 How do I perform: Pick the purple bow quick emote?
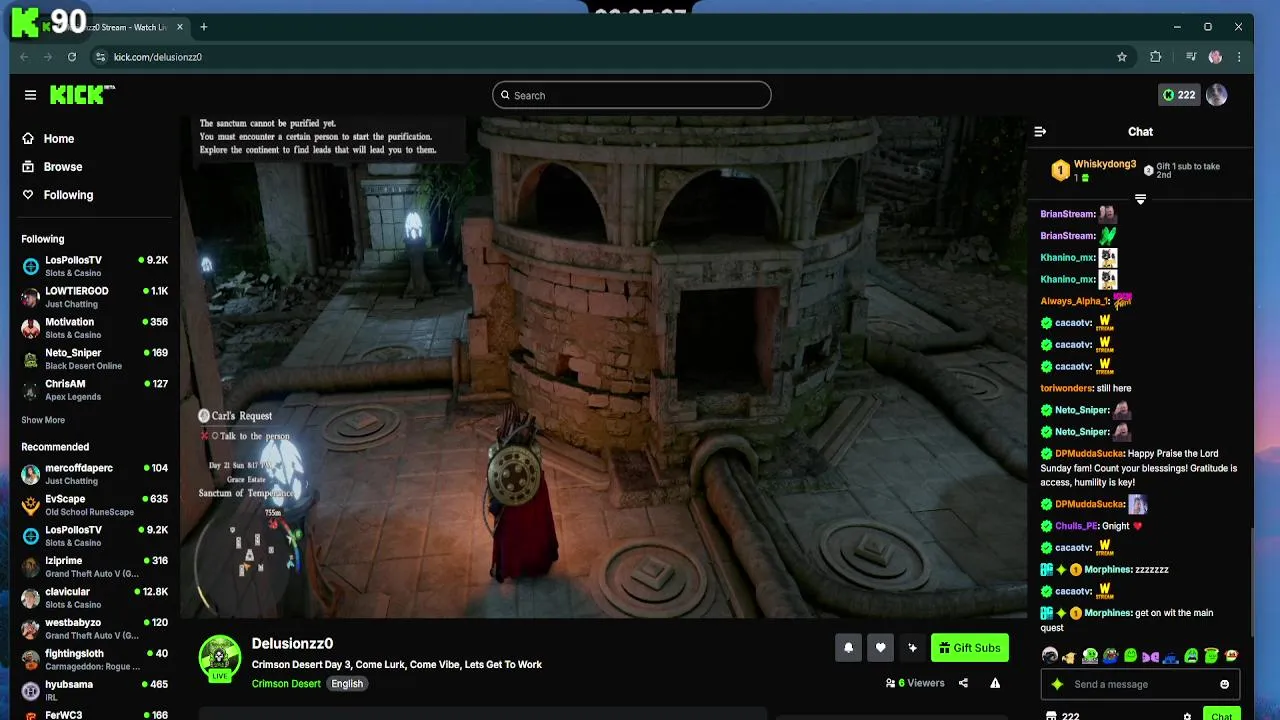(x=1150, y=656)
